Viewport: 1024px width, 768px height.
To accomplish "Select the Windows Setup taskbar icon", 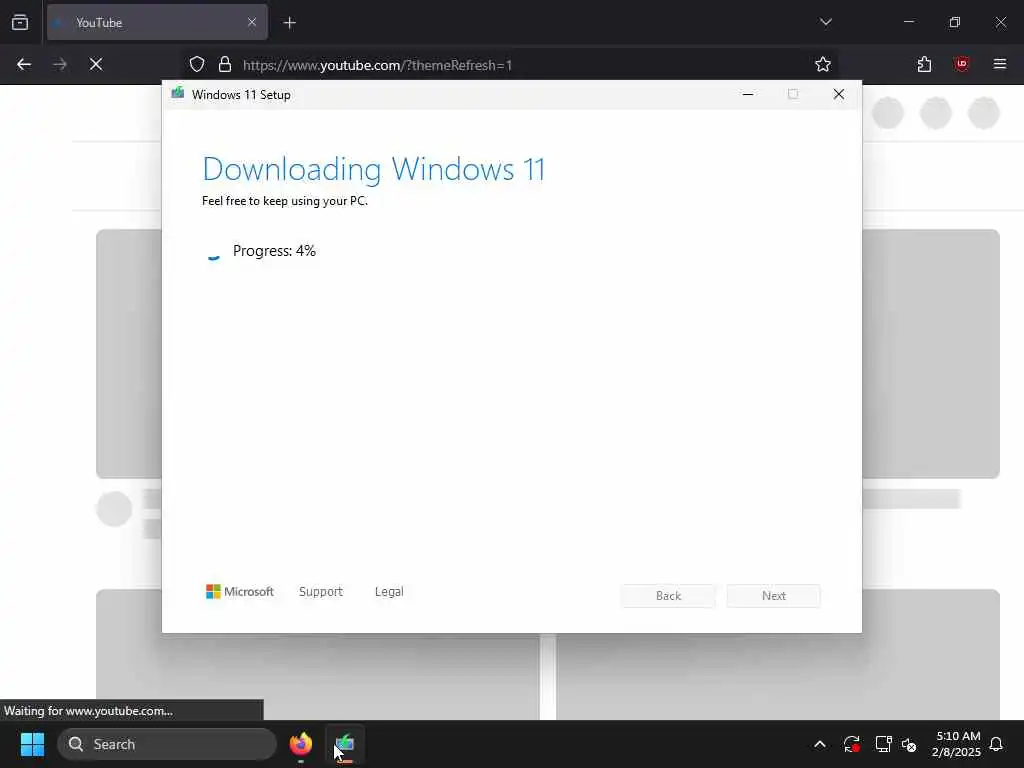I will click(345, 744).
